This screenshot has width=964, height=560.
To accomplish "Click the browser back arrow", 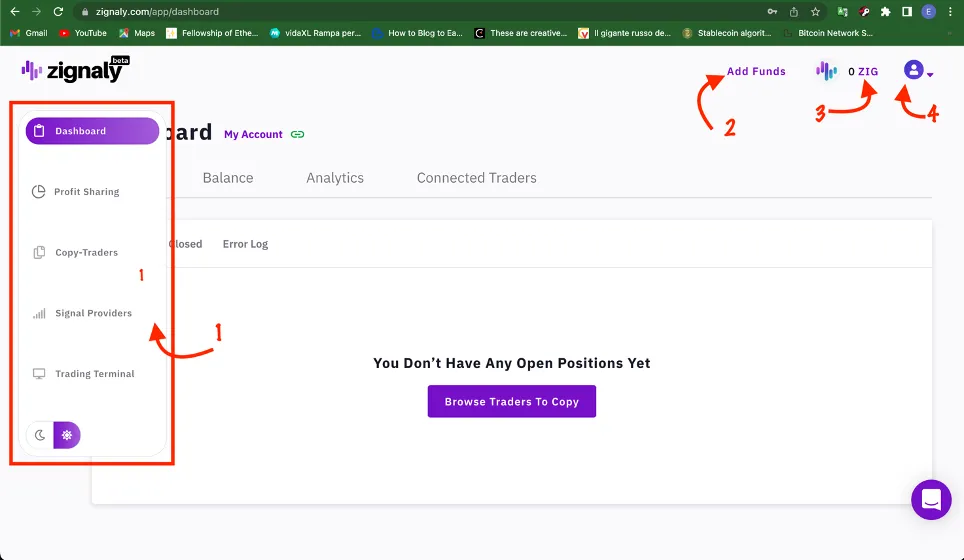I will pos(15,12).
